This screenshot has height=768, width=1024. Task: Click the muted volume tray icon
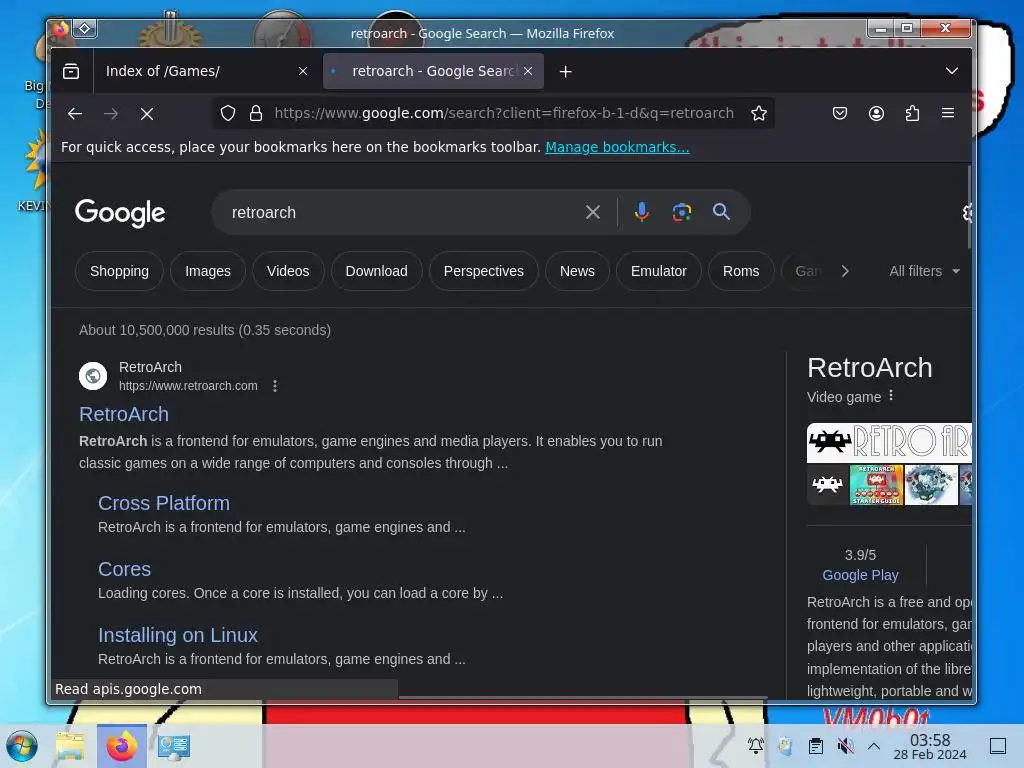(x=845, y=746)
